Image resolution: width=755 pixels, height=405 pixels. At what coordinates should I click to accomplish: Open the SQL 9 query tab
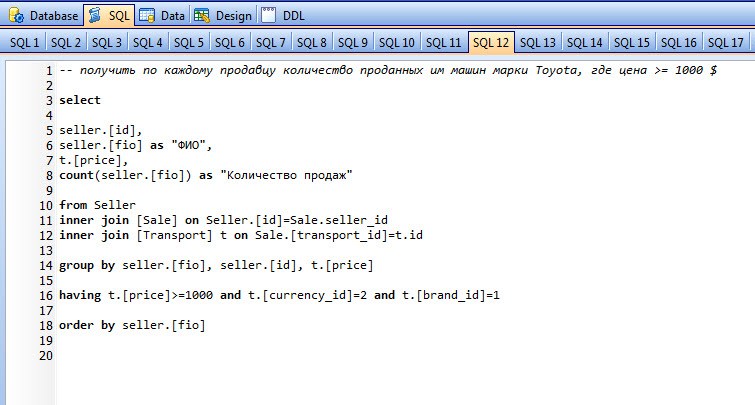pyautogui.click(x=352, y=43)
